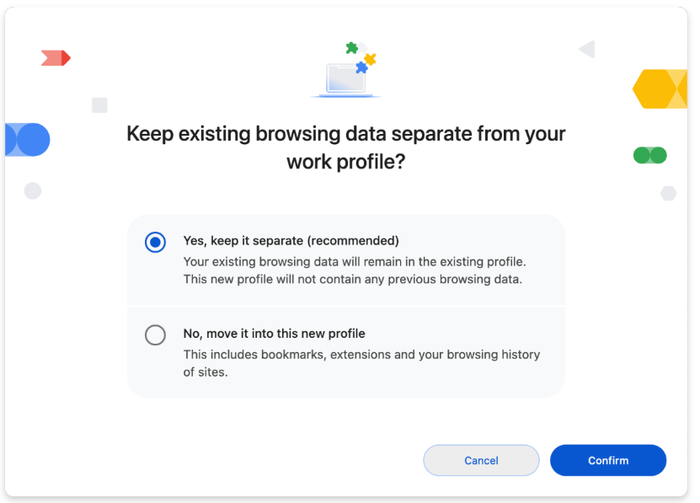Click the laptop illustration at the top
Viewport: 700px width, 503px height.
click(345, 80)
